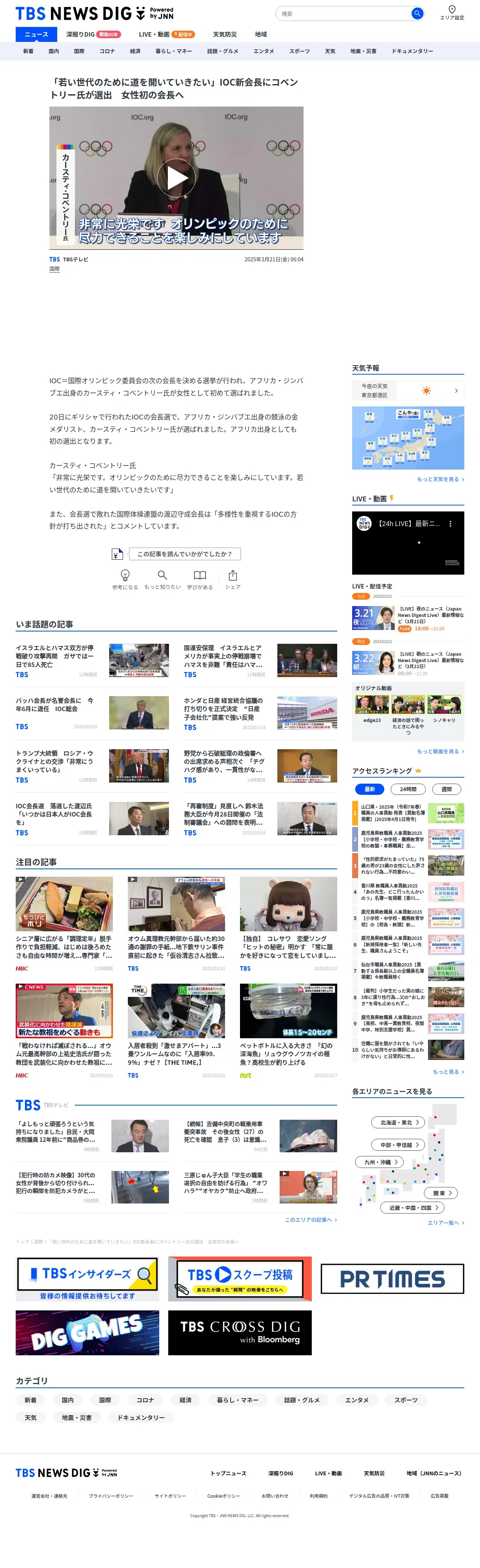Select the 最新 ranking filter
Screen dimensions: 480x1568
(370, 789)
